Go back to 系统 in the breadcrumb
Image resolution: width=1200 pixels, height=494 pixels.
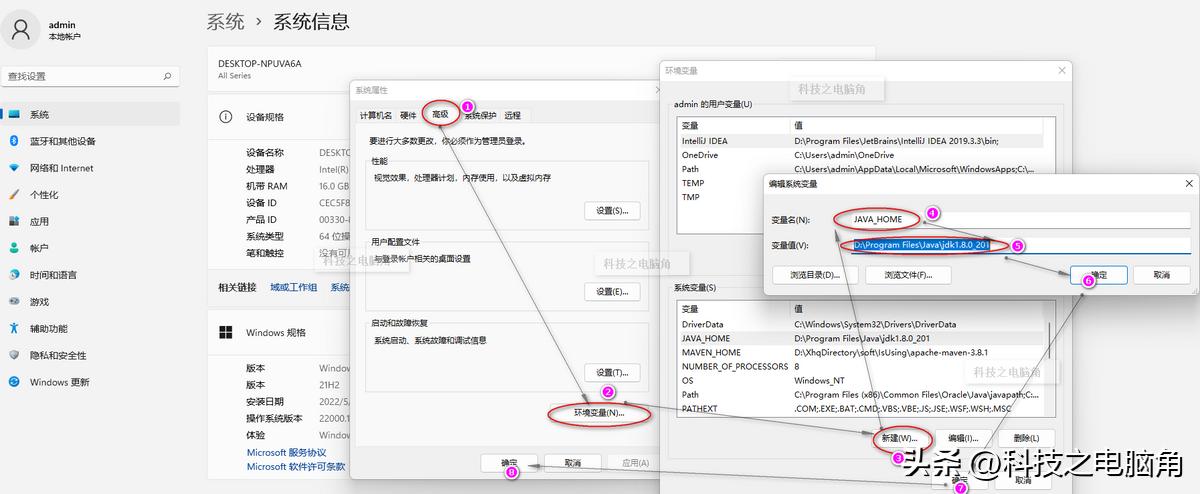225,21
